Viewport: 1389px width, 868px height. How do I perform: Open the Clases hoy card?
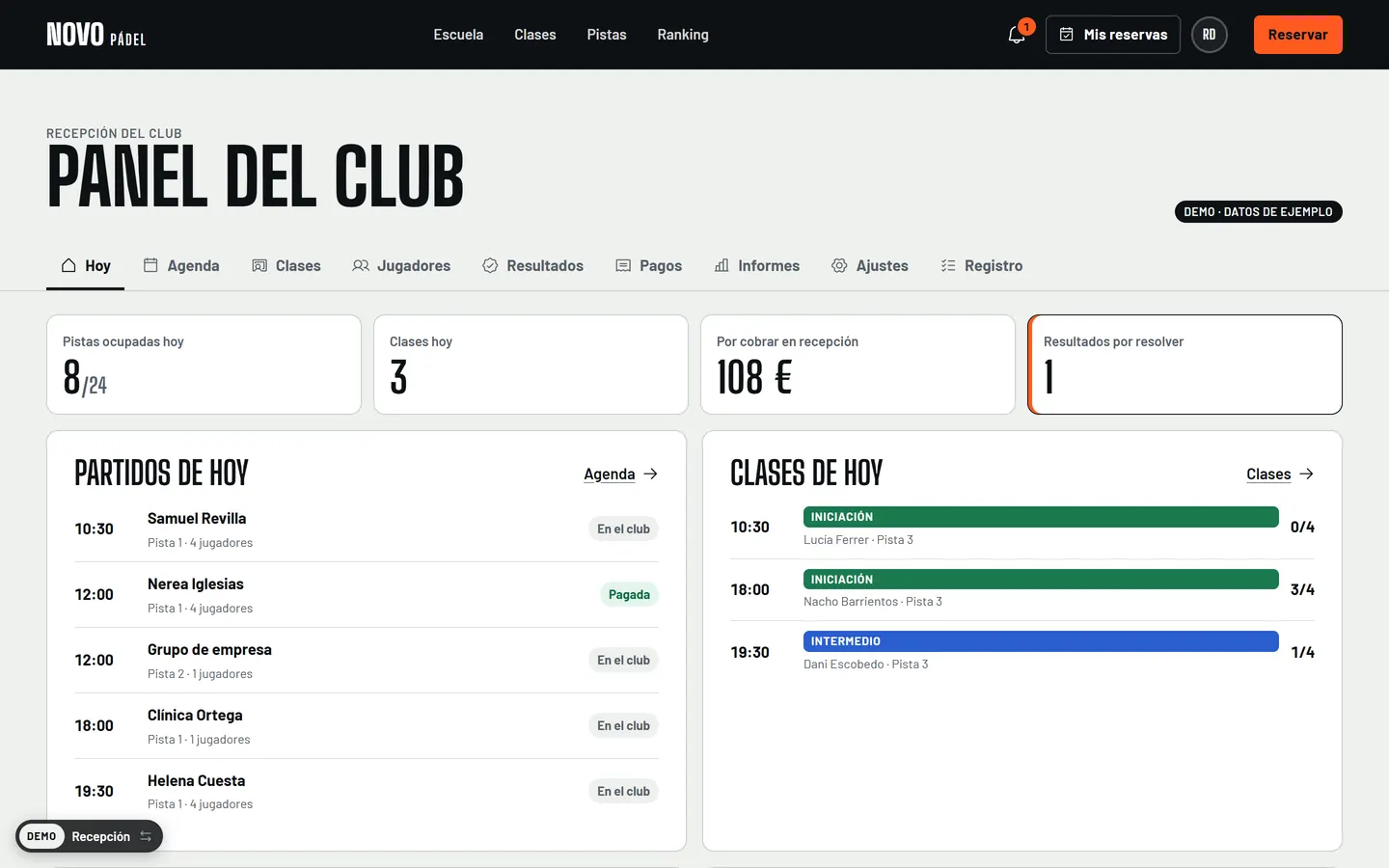coord(531,365)
